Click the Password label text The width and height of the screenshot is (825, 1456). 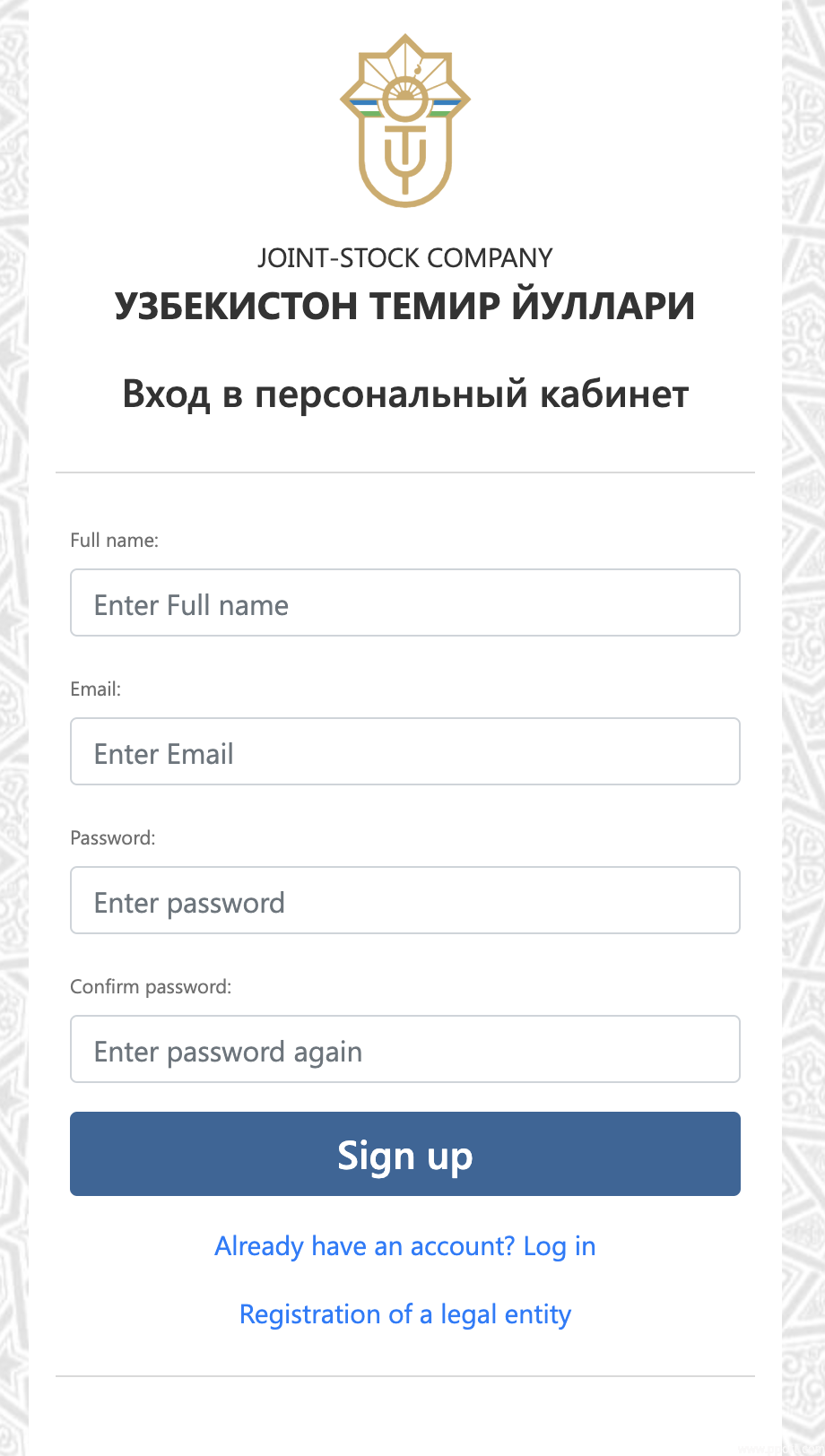(112, 837)
